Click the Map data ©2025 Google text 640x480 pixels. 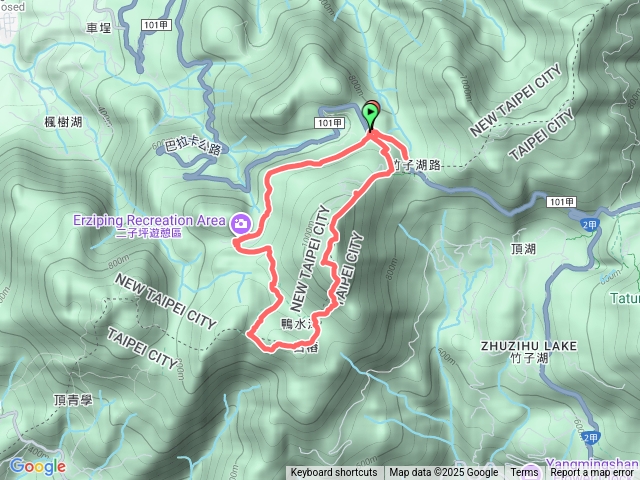pos(444,473)
